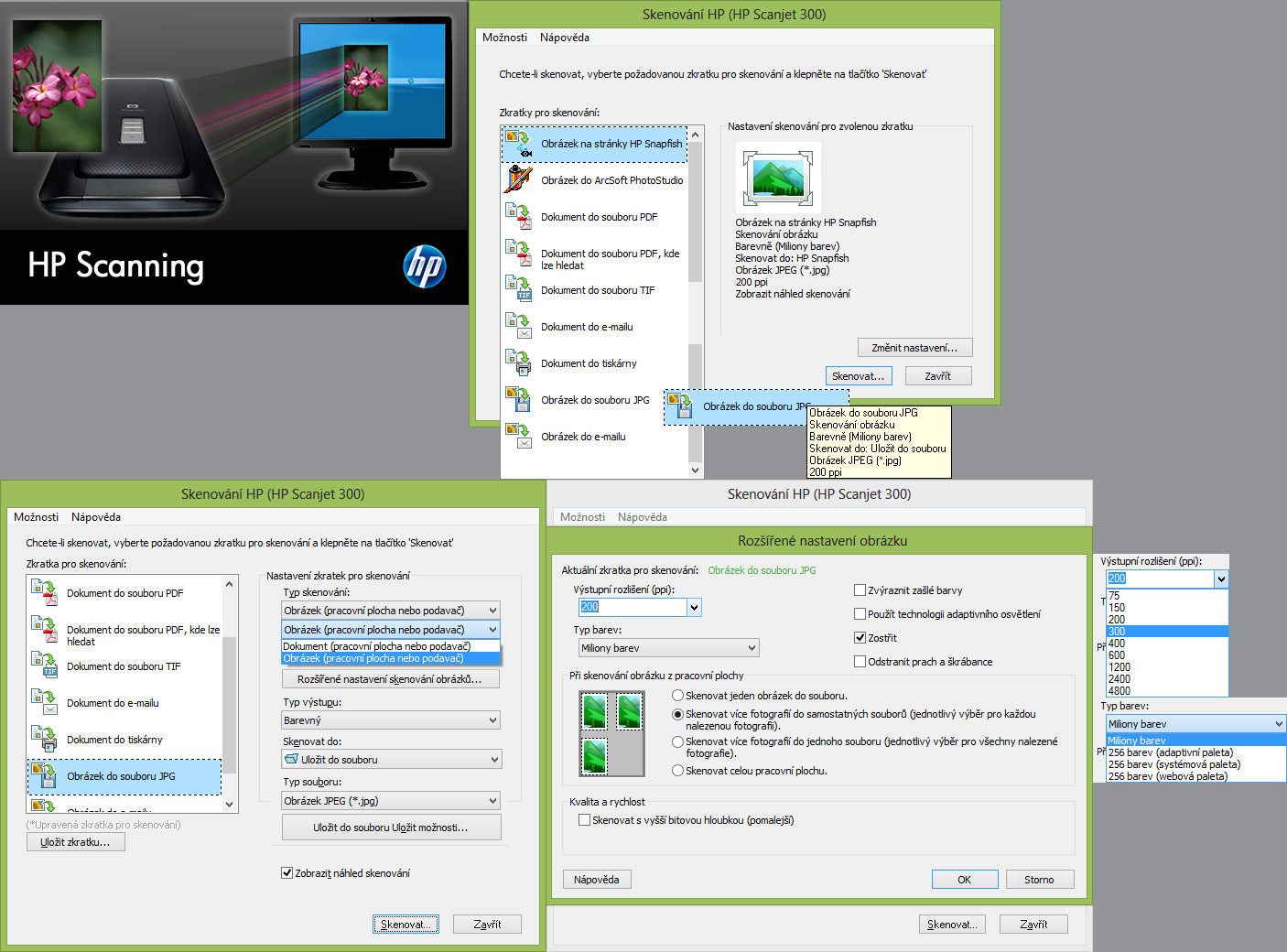Select 'Skenovat jeden obrázek do souboru' radio
Viewport: 1287px width, 952px height.
tap(678, 696)
